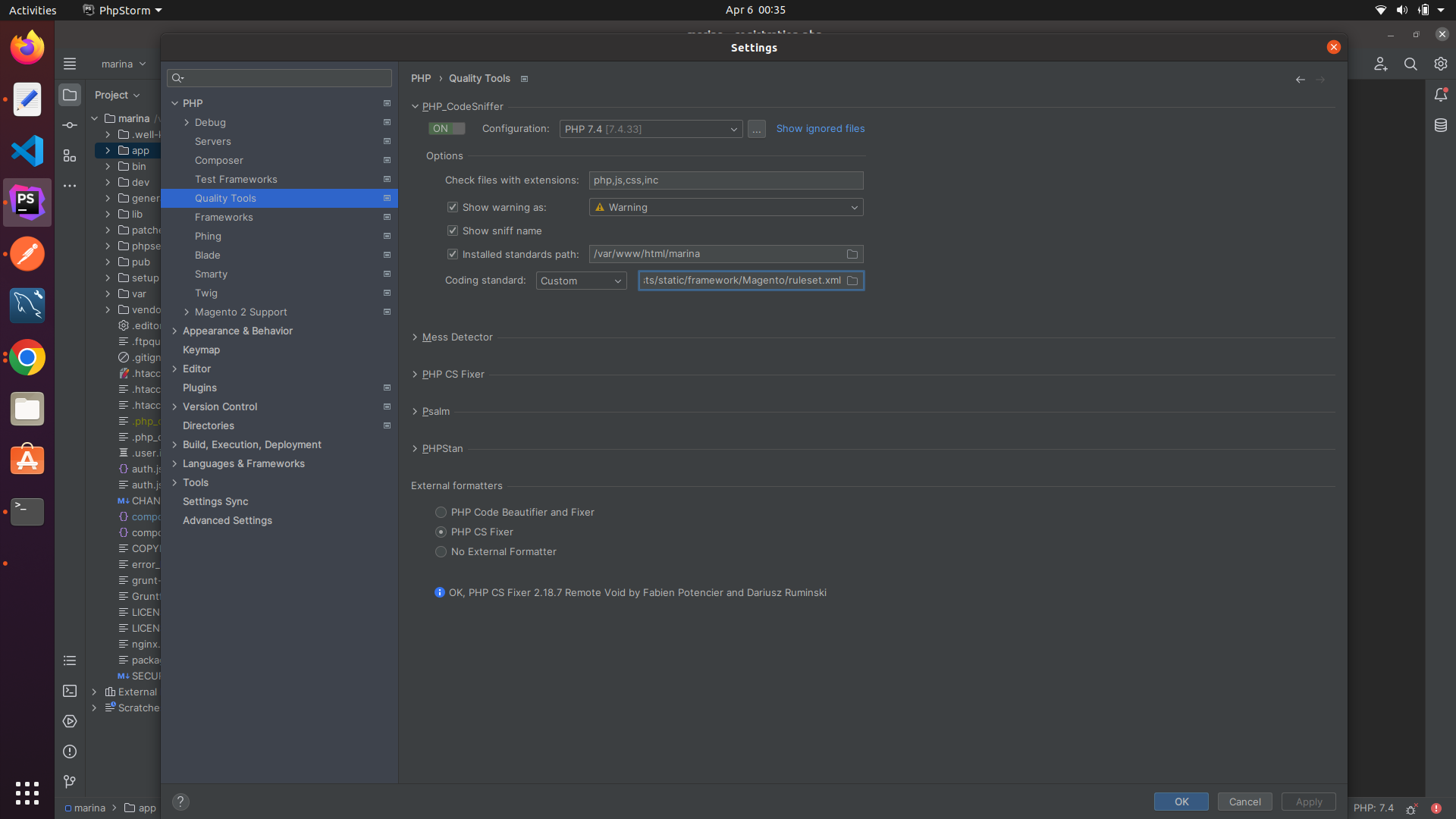The image size is (1456, 819).
Task: Click the error indicator in status bar
Action: [1436, 808]
